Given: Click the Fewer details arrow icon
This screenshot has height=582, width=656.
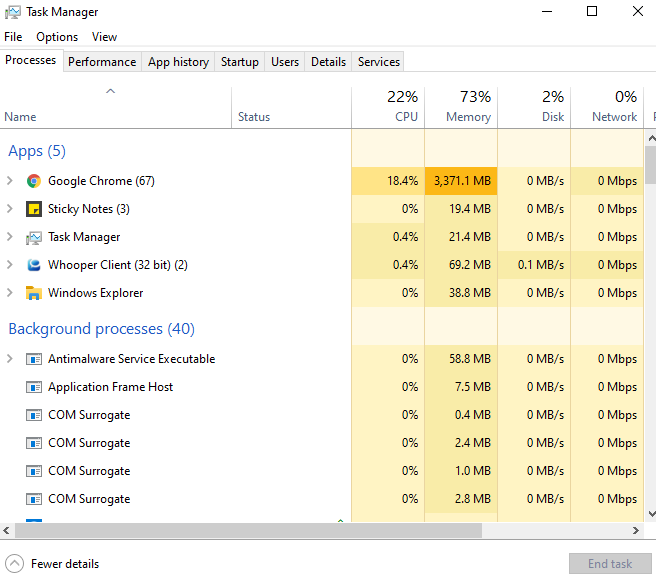Looking at the screenshot, I should click(x=14, y=564).
